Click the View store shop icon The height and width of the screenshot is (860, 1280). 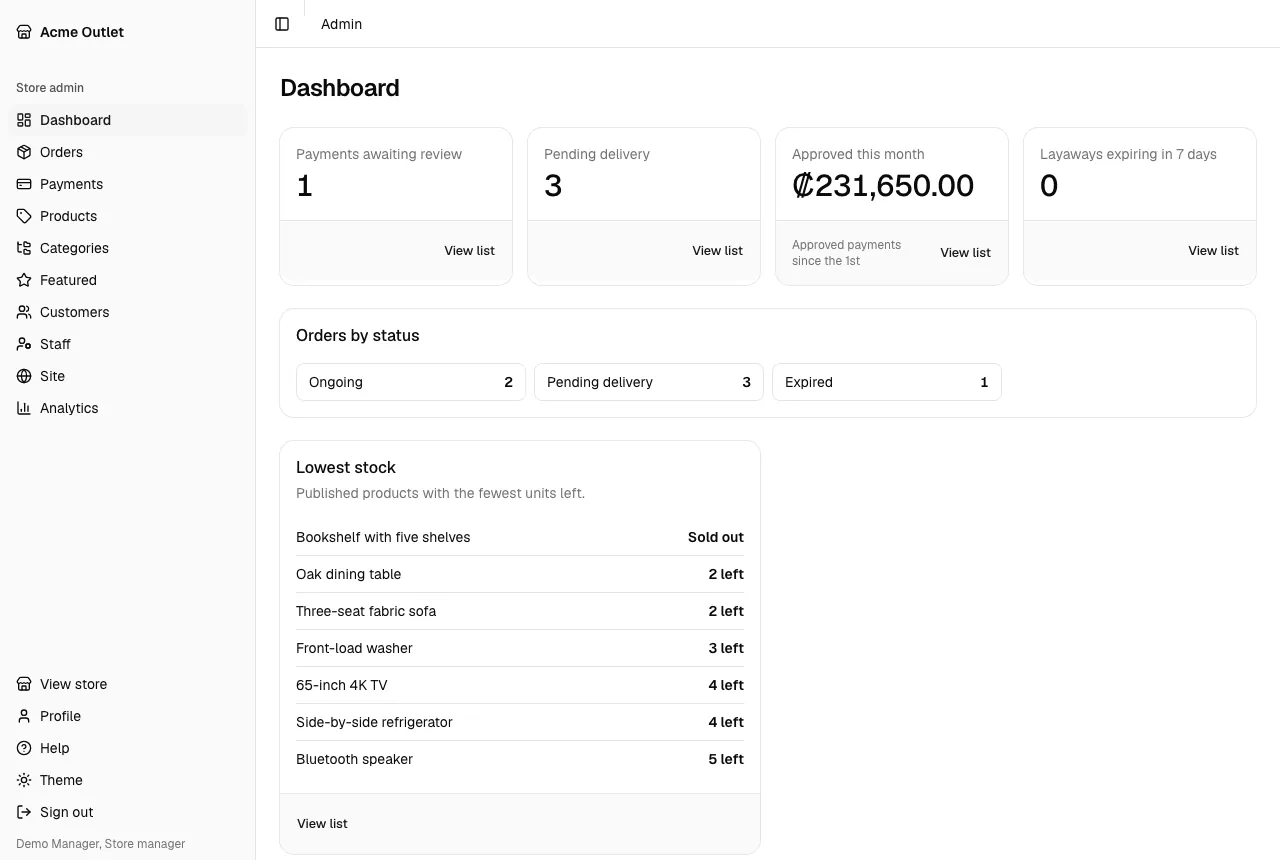(x=24, y=684)
